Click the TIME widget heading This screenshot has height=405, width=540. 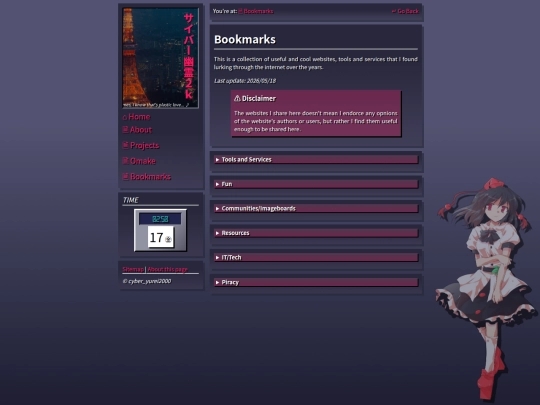click(x=131, y=200)
